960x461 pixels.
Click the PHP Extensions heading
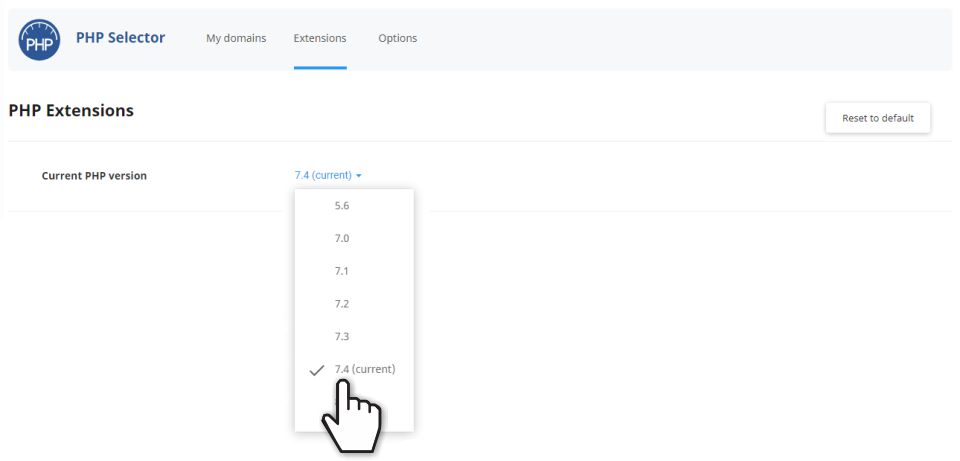[71, 111]
